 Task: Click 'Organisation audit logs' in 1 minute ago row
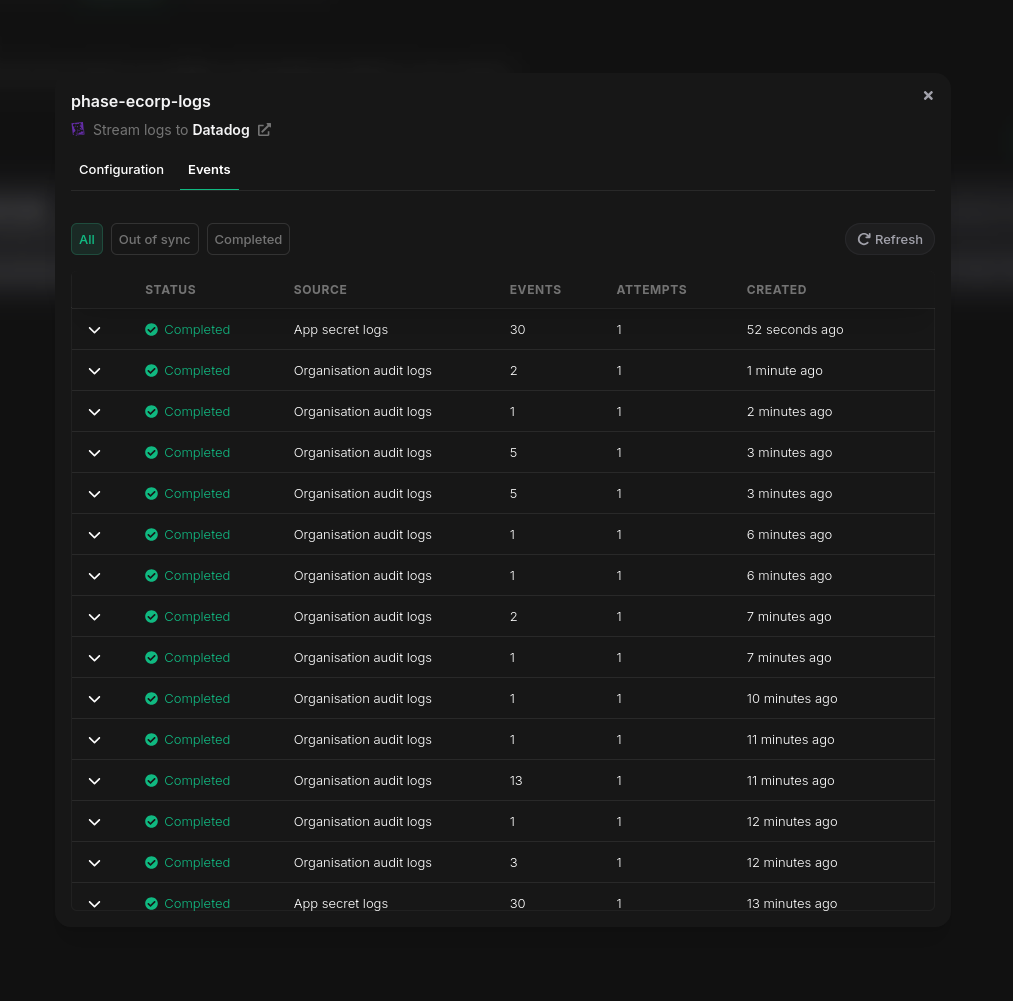click(362, 371)
